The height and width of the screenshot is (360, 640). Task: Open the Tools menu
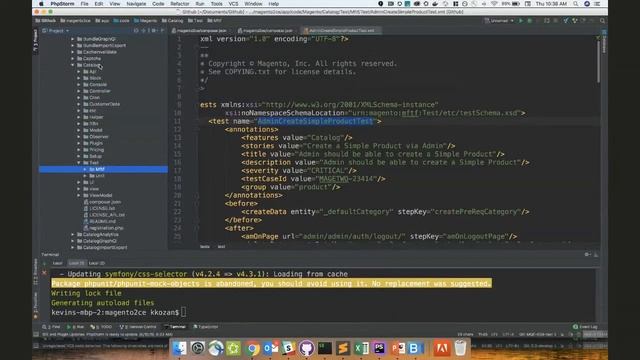(217, 4)
